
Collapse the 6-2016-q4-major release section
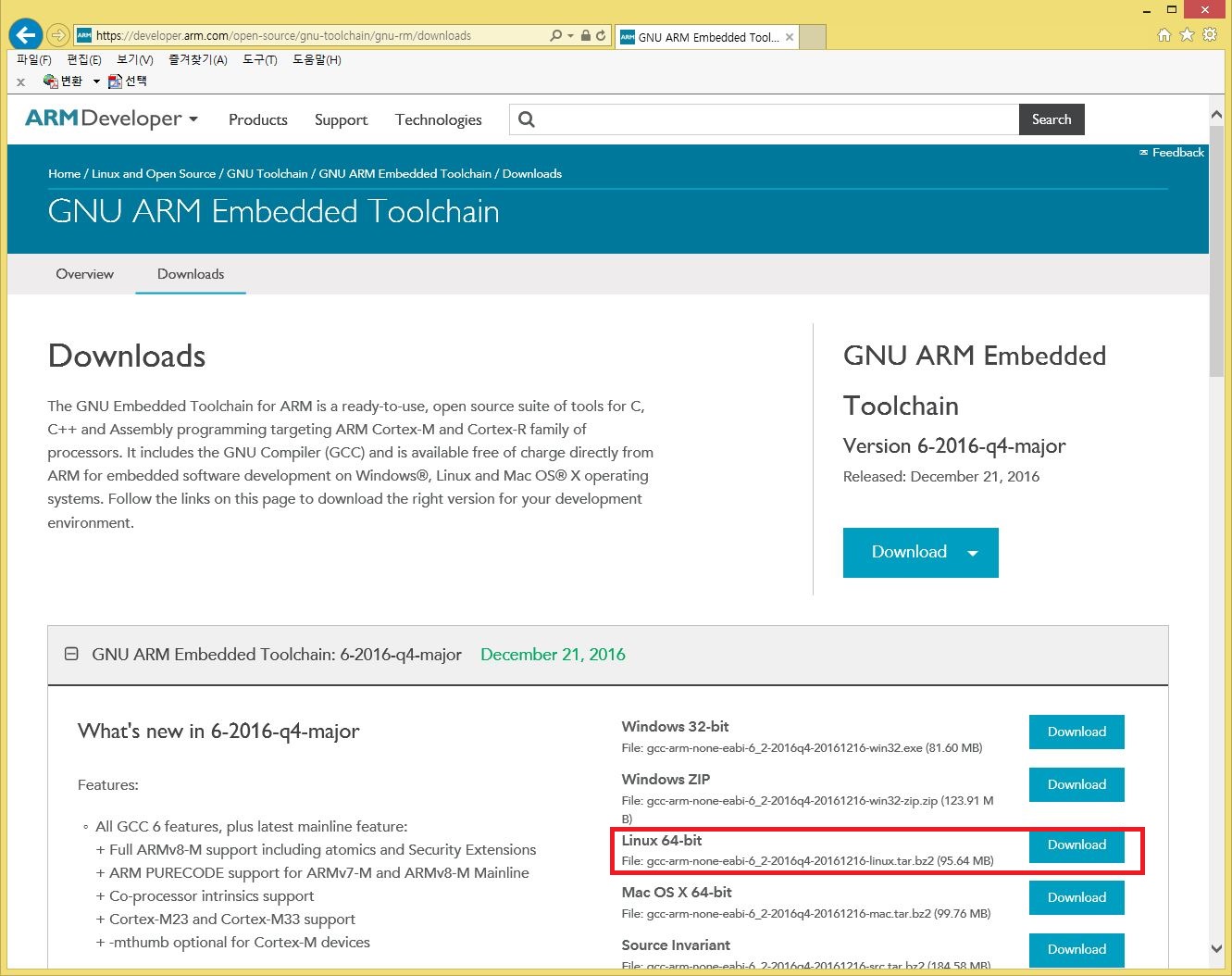tap(71, 655)
